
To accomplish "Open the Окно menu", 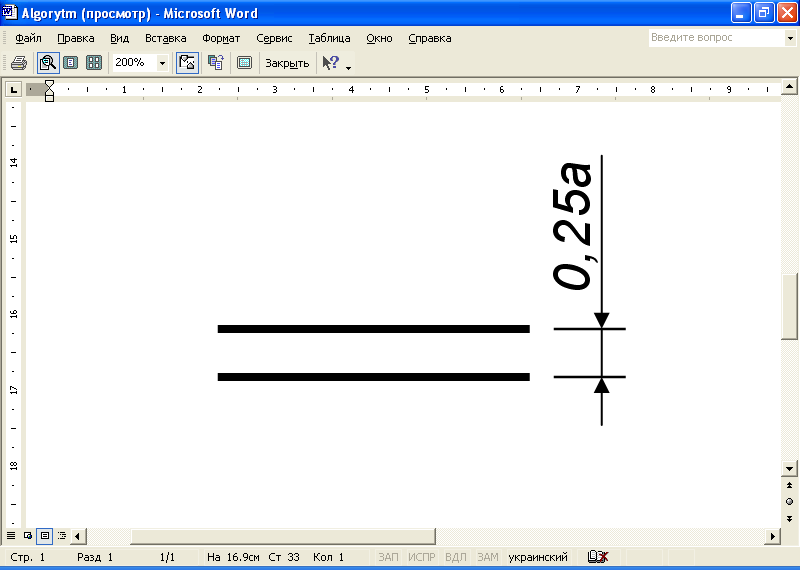I will pyautogui.click(x=379, y=38).
